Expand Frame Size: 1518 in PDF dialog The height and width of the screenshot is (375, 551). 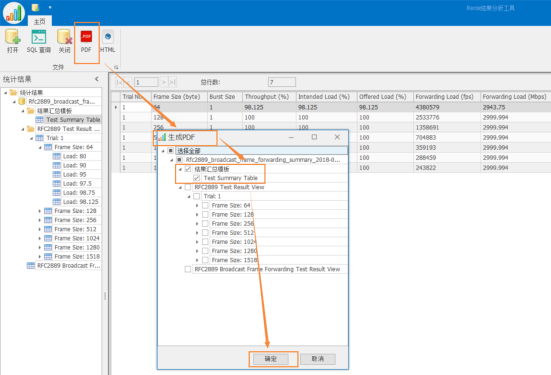pyautogui.click(x=197, y=260)
